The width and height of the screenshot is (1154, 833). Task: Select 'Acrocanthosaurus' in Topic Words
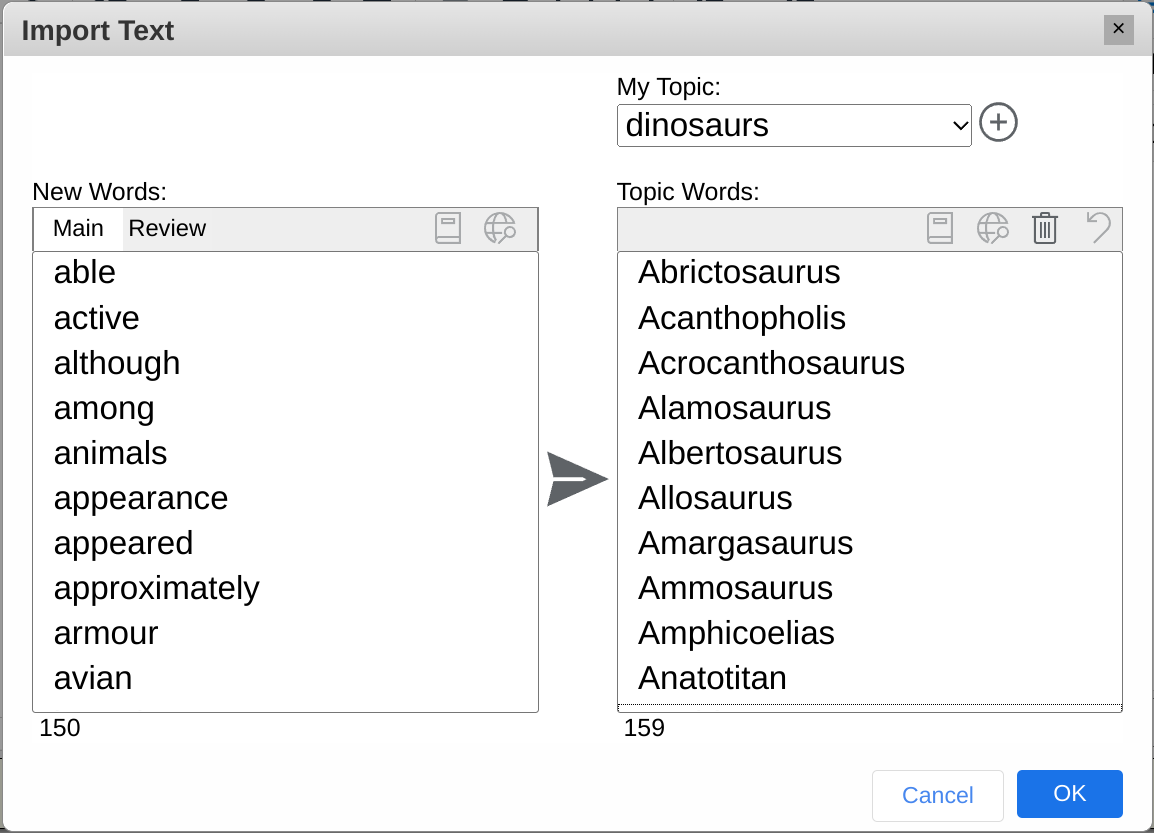[870, 363]
